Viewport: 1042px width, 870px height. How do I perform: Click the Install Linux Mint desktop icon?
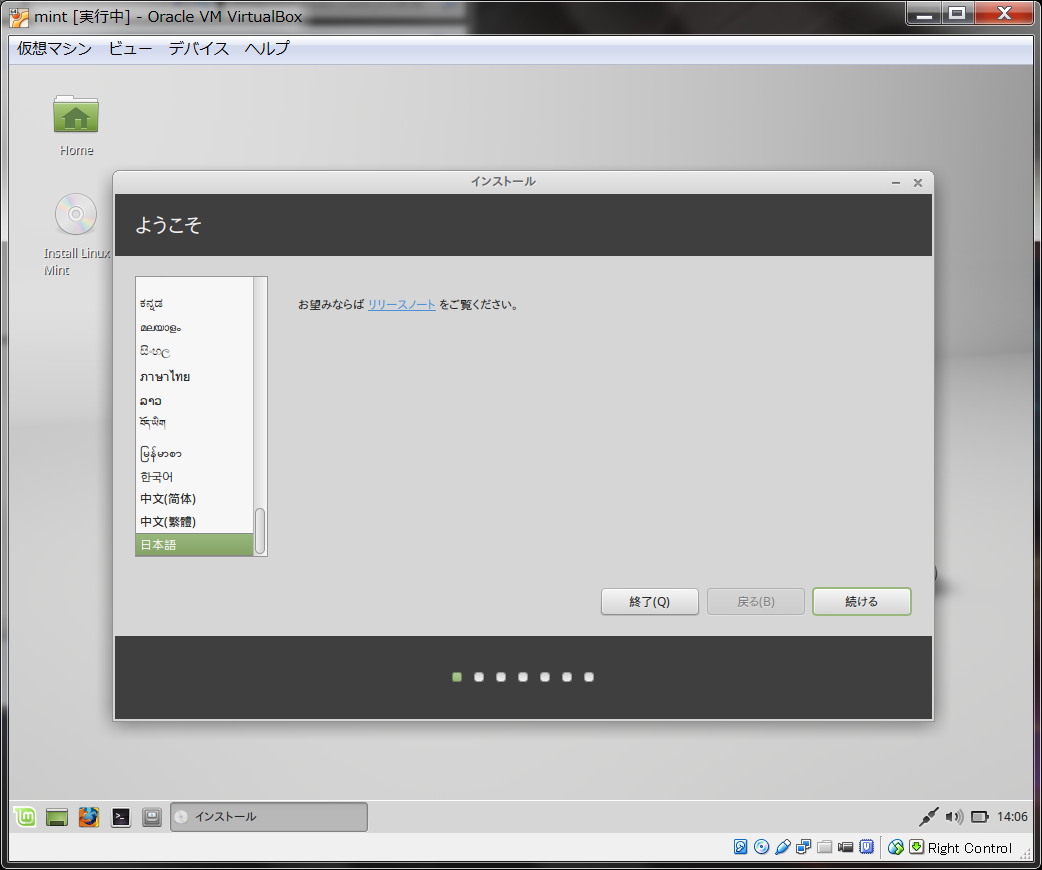click(x=76, y=214)
